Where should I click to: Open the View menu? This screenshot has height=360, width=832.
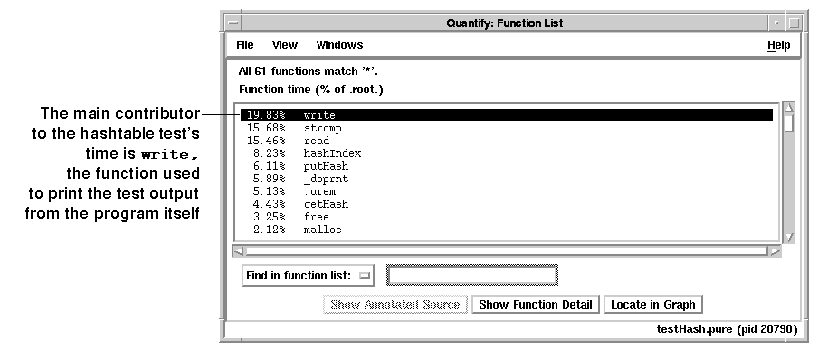(285, 45)
